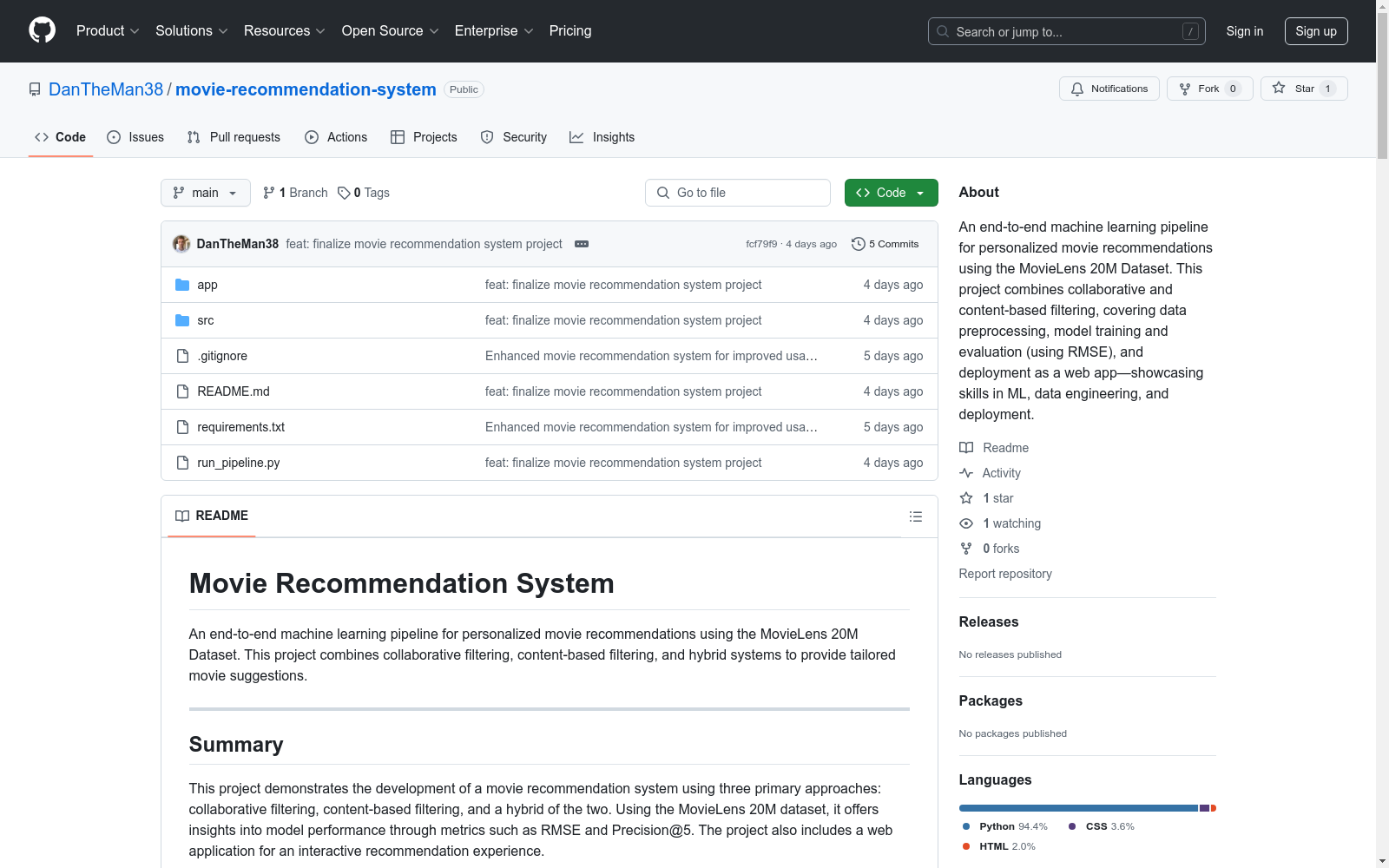
Task: Click the bell icon in the Notifications button
Action: click(1077, 89)
